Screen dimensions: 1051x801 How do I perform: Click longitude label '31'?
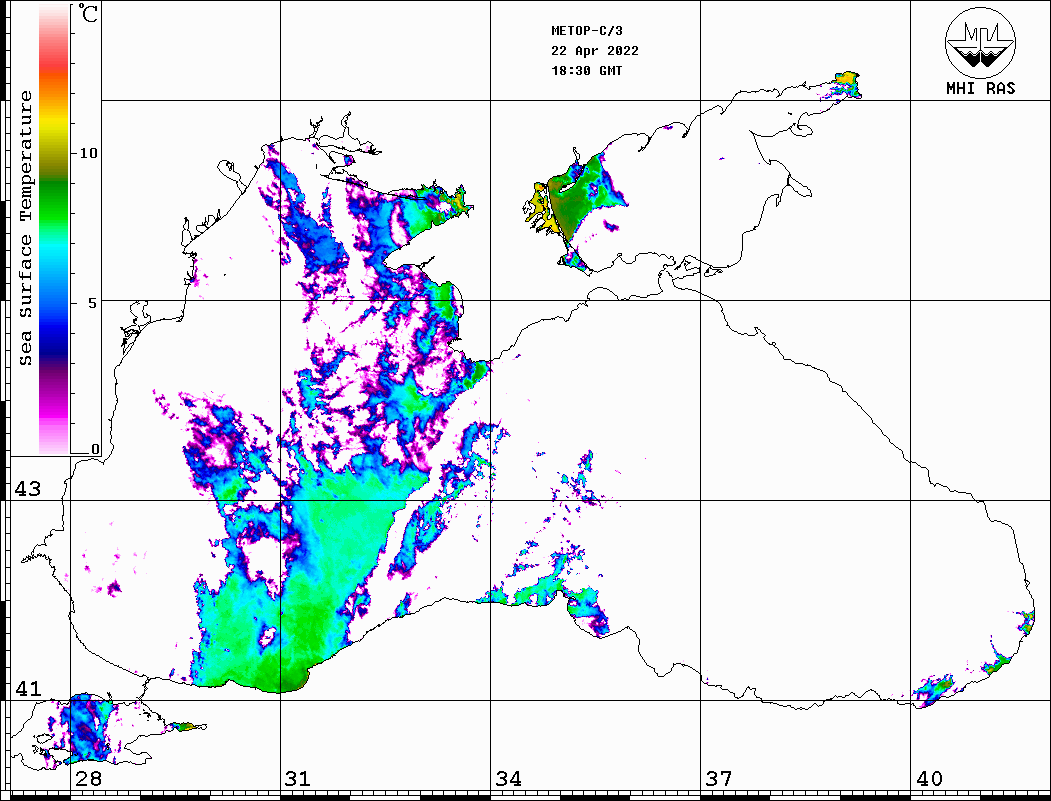[x=298, y=779]
